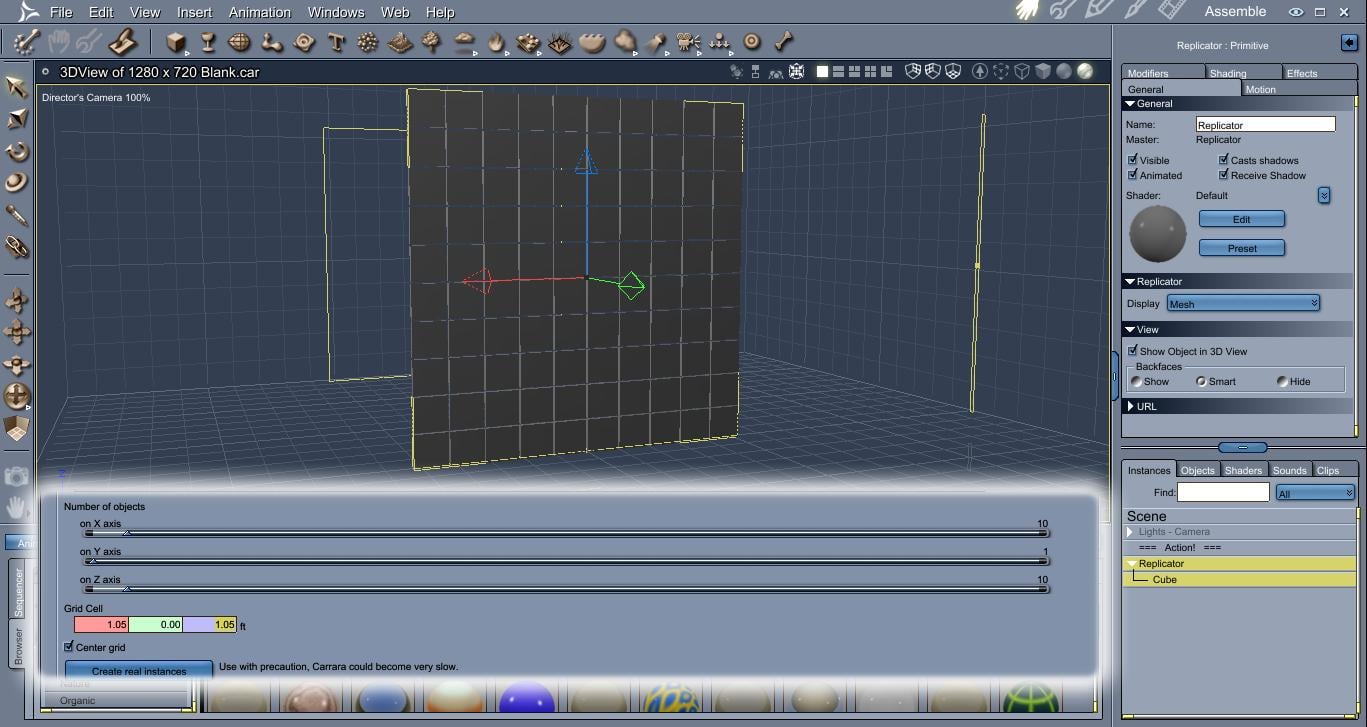The height and width of the screenshot is (727, 1367).
Task: Select the Scale tool in left toolbar
Action: (17, 119)
